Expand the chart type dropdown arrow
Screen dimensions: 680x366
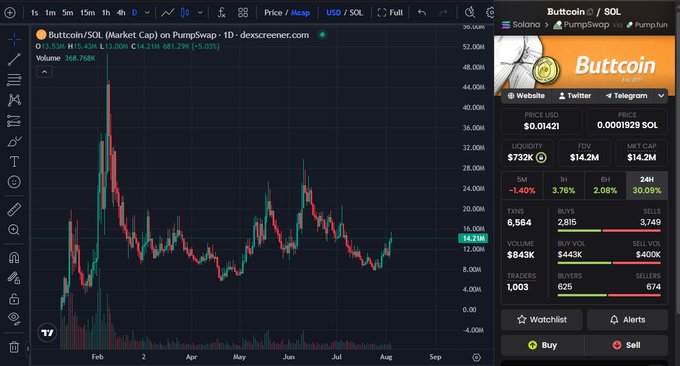pos(200,13)
